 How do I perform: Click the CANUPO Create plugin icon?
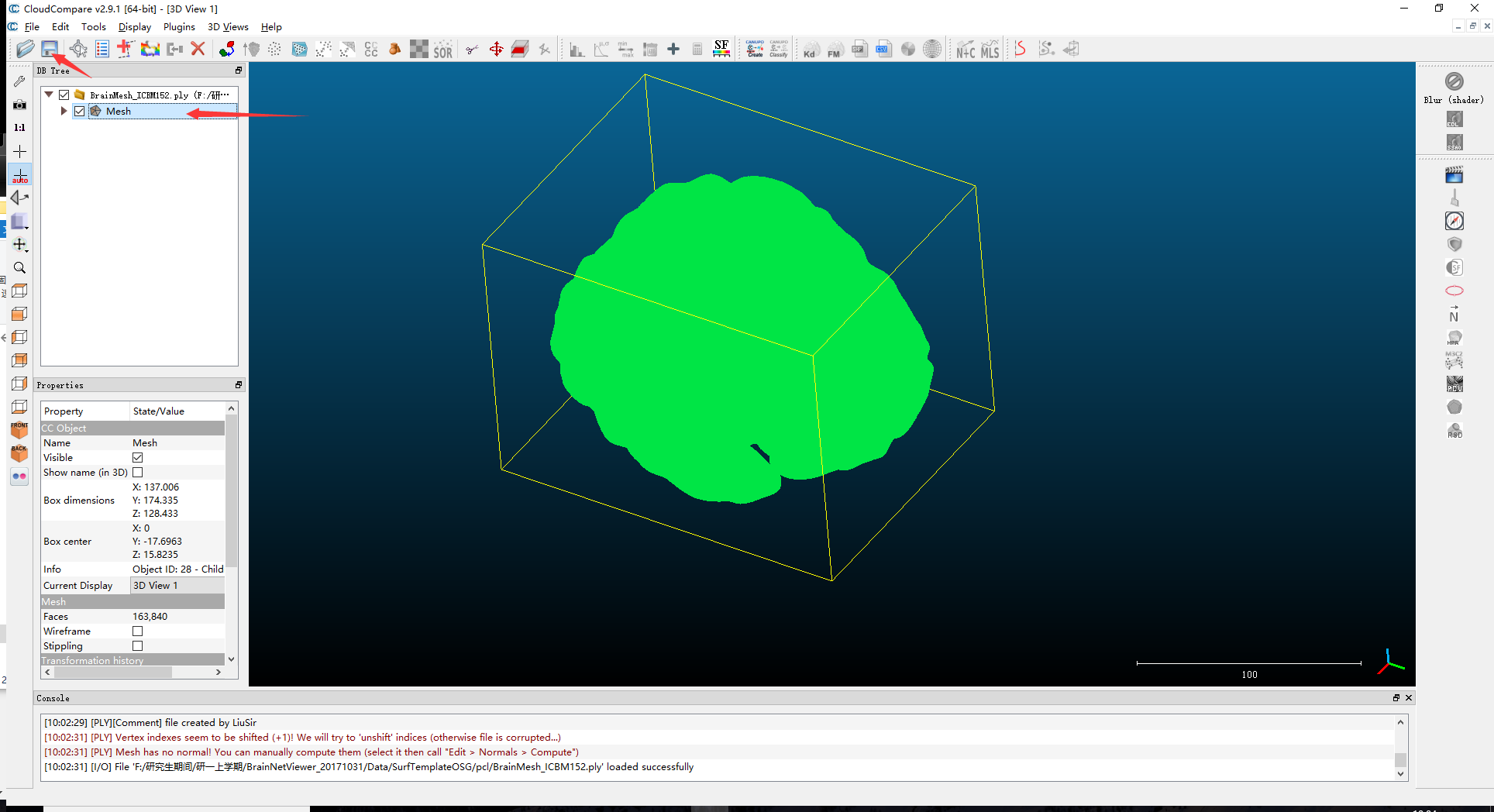tap(755, 49)
